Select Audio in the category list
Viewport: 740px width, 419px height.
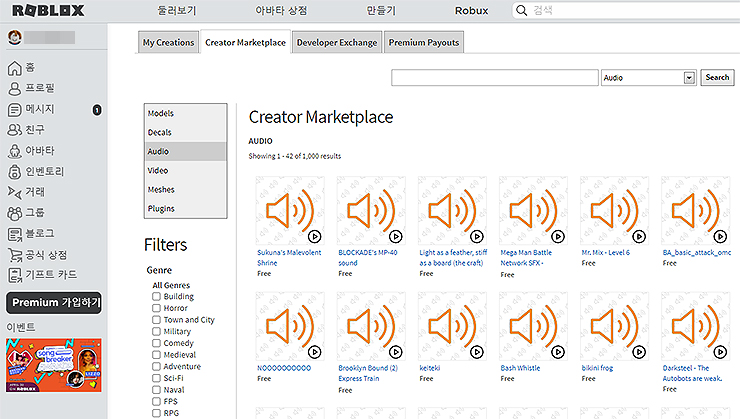185,151
